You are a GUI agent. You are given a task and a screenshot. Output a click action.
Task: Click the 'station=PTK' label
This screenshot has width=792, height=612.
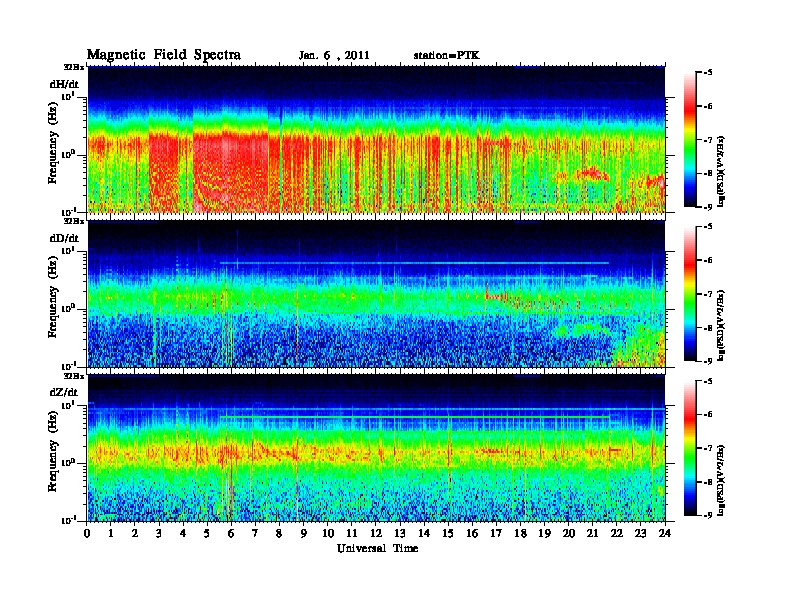point(447,56)
